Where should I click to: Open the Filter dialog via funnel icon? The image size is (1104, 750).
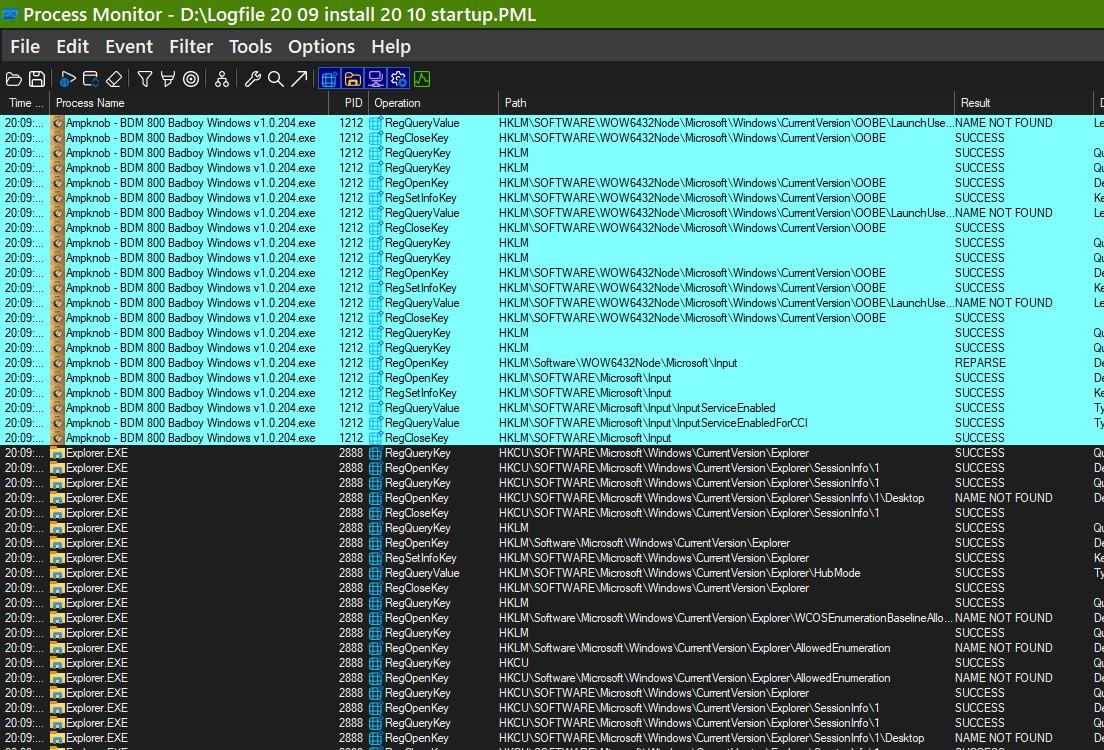[x=144, y=79]
